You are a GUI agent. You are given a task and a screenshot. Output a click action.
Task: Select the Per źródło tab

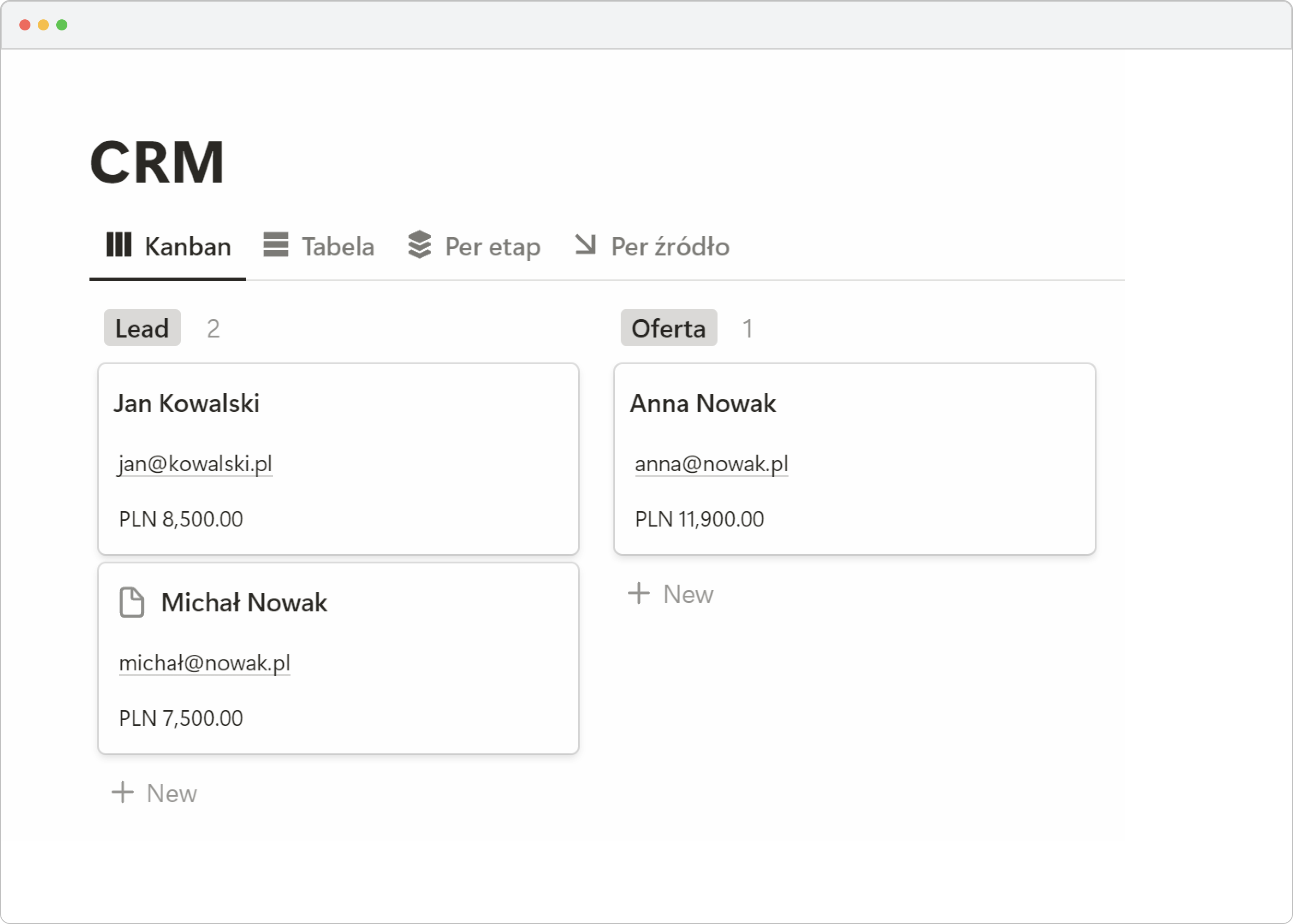pos(670,247)
